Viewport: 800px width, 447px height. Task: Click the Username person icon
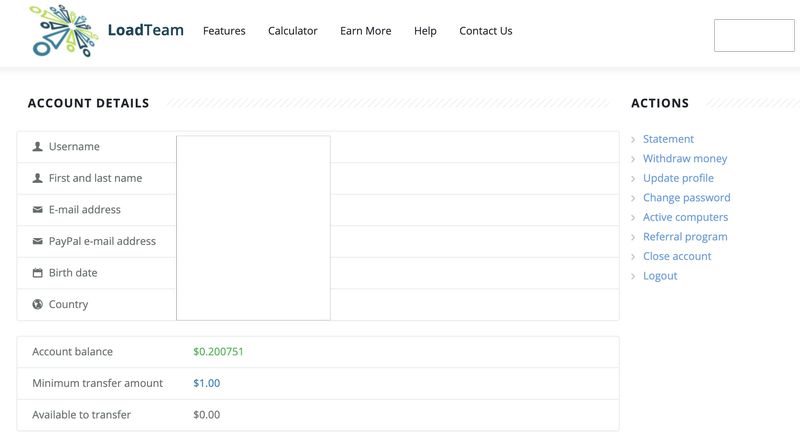click(38, 147)
